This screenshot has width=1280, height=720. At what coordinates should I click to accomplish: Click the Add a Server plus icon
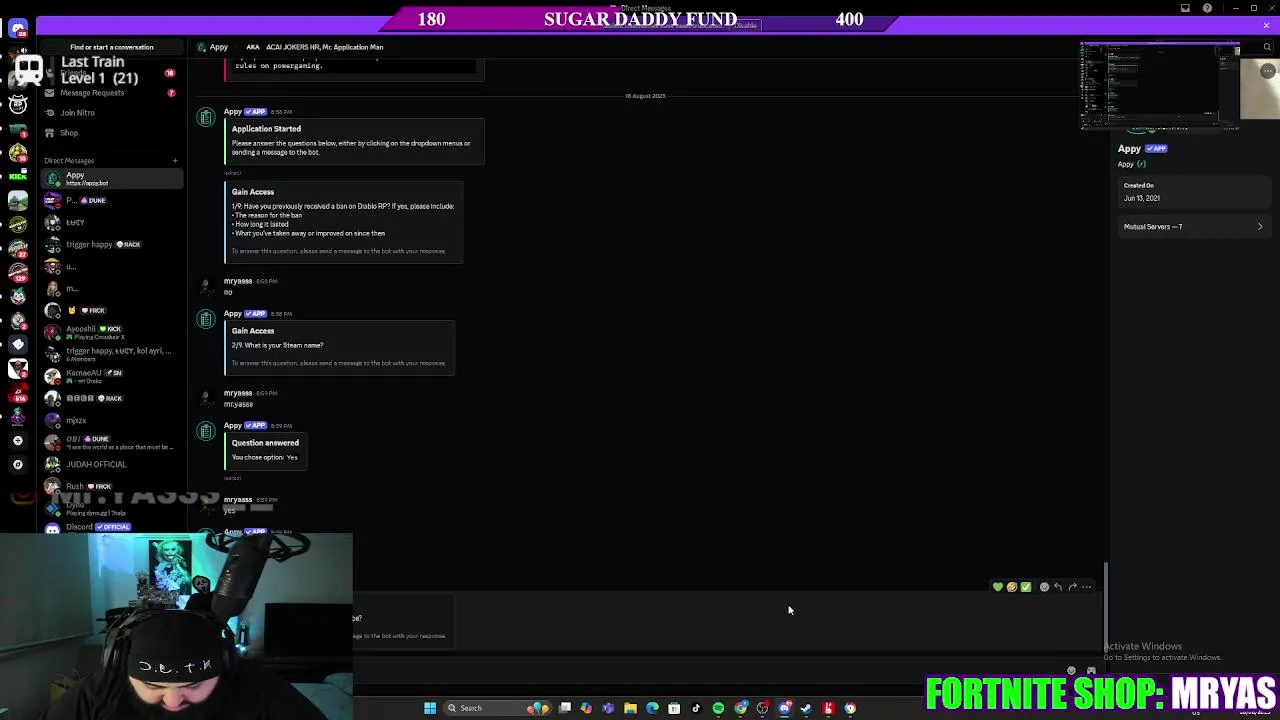pyautogui.click(x=17, y=440)
